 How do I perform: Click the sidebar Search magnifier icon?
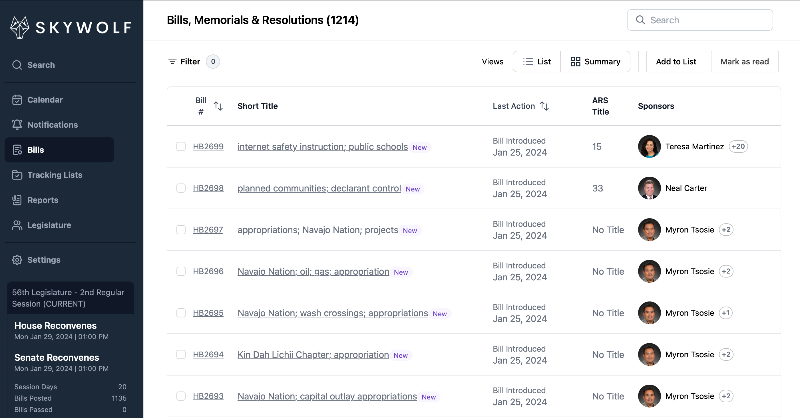coord(17,65)
